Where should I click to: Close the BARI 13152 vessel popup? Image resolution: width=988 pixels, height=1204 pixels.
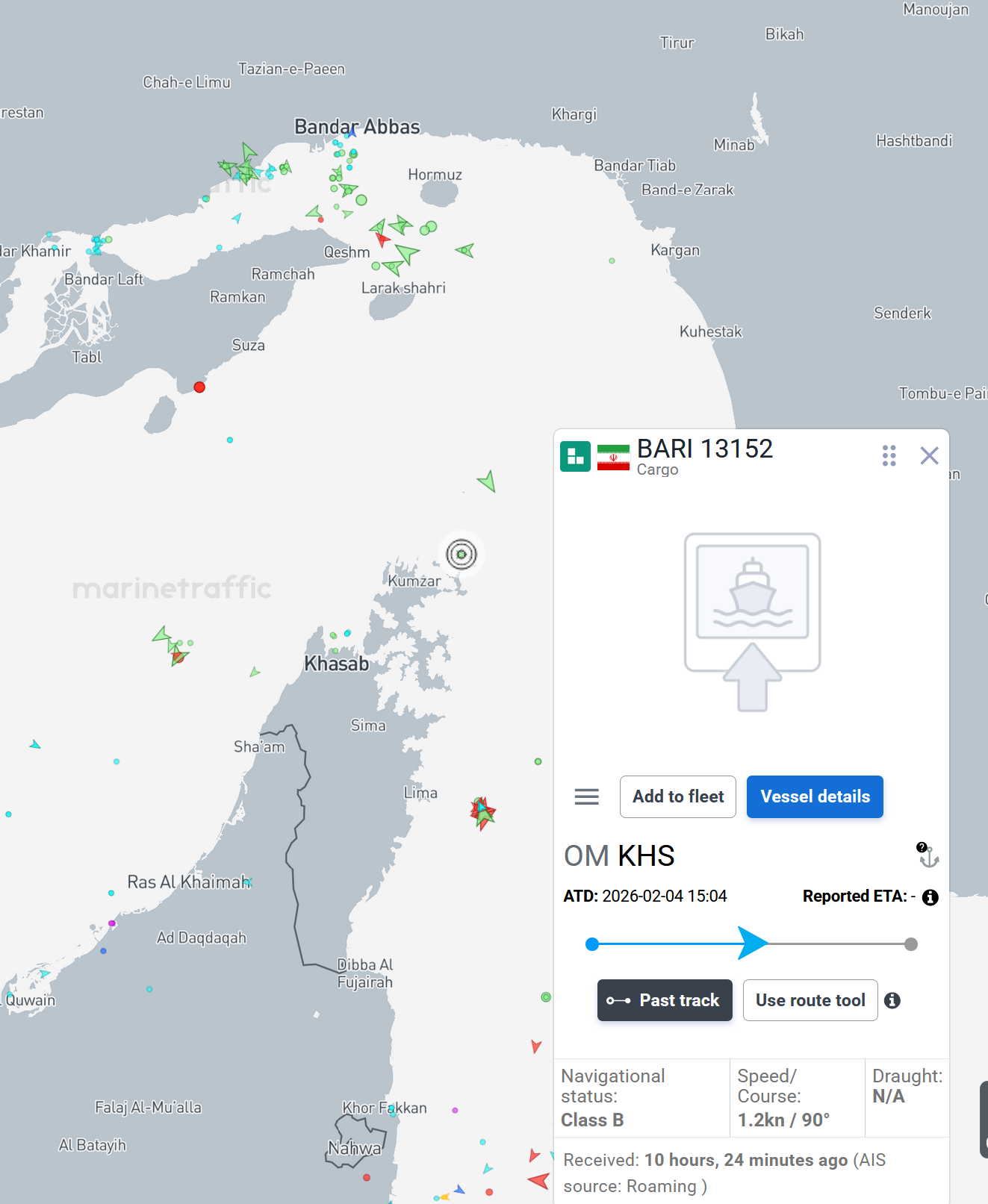[929, 455]
